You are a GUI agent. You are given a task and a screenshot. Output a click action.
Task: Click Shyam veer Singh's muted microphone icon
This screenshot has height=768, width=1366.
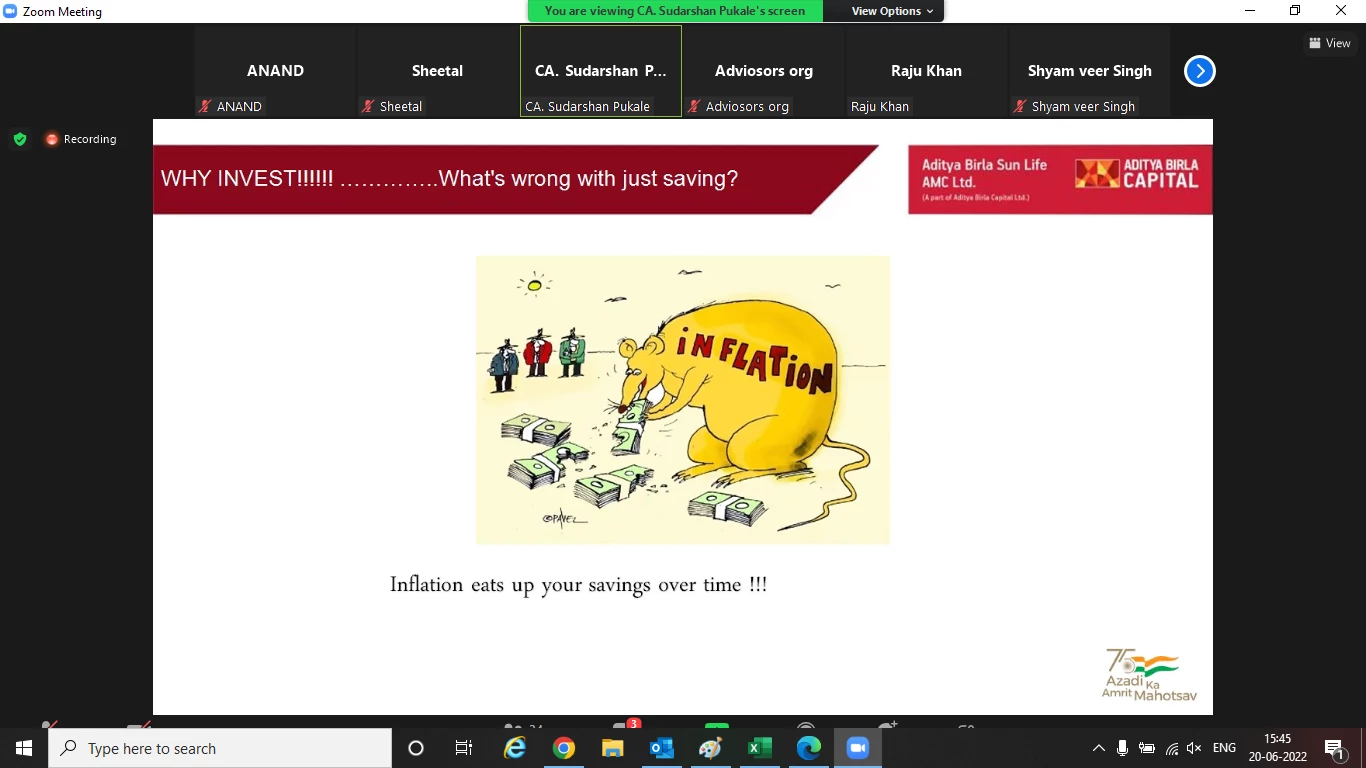coord(1020,106)
